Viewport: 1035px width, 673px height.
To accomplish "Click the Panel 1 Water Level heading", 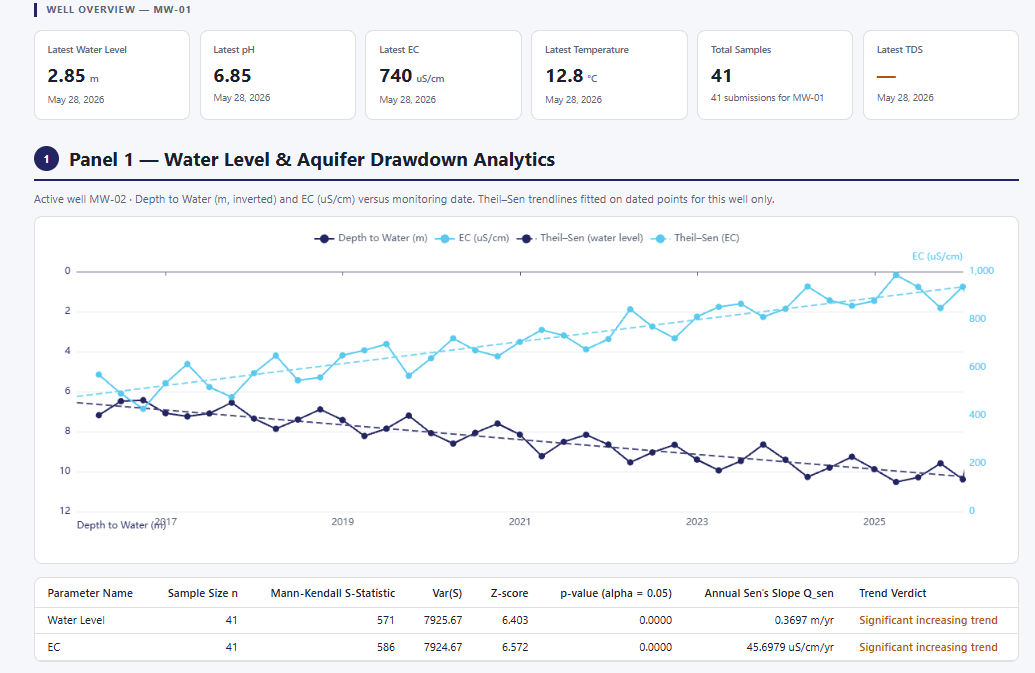I will [312, 160].
